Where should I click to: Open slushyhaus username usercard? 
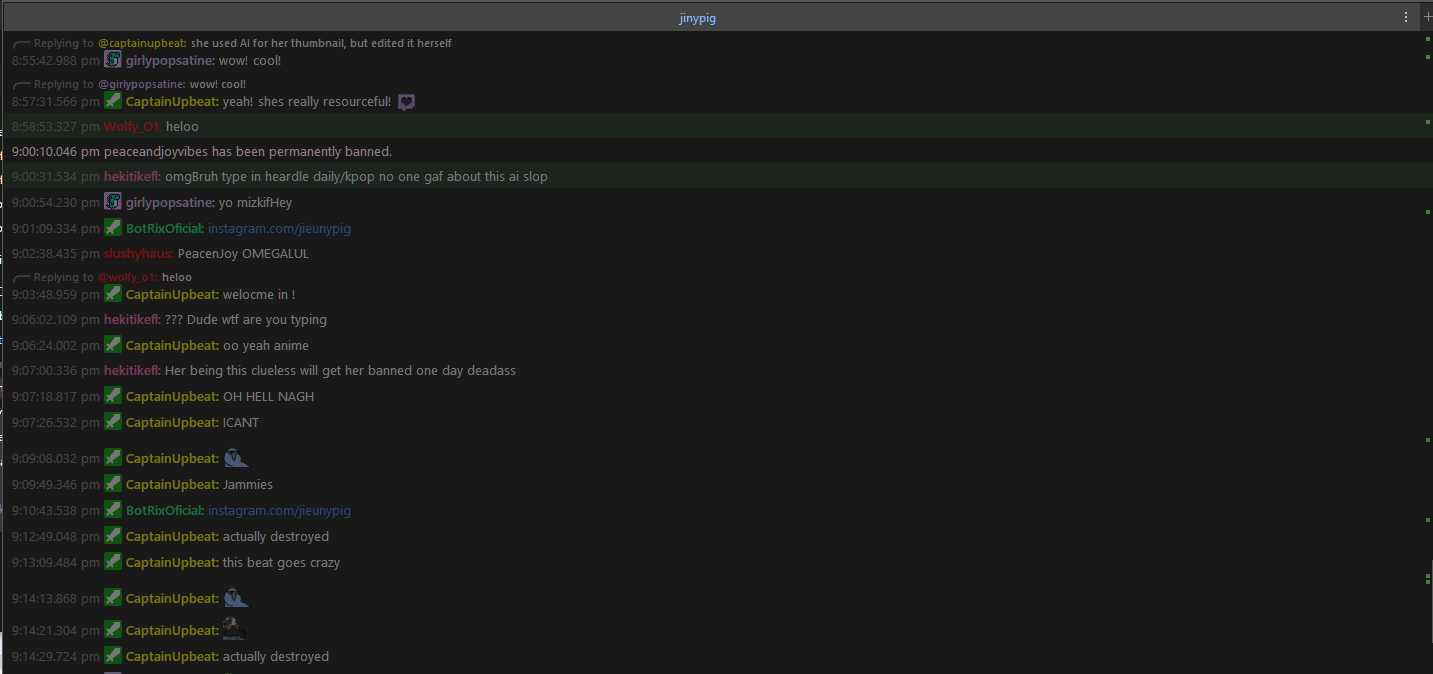[138, 254]
